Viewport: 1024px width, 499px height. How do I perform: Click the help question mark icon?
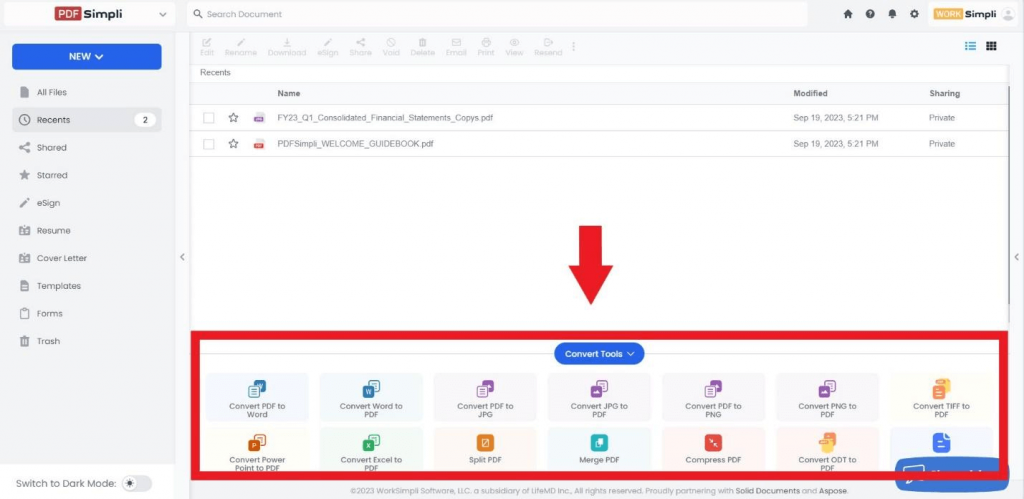[x=870, y=14]
